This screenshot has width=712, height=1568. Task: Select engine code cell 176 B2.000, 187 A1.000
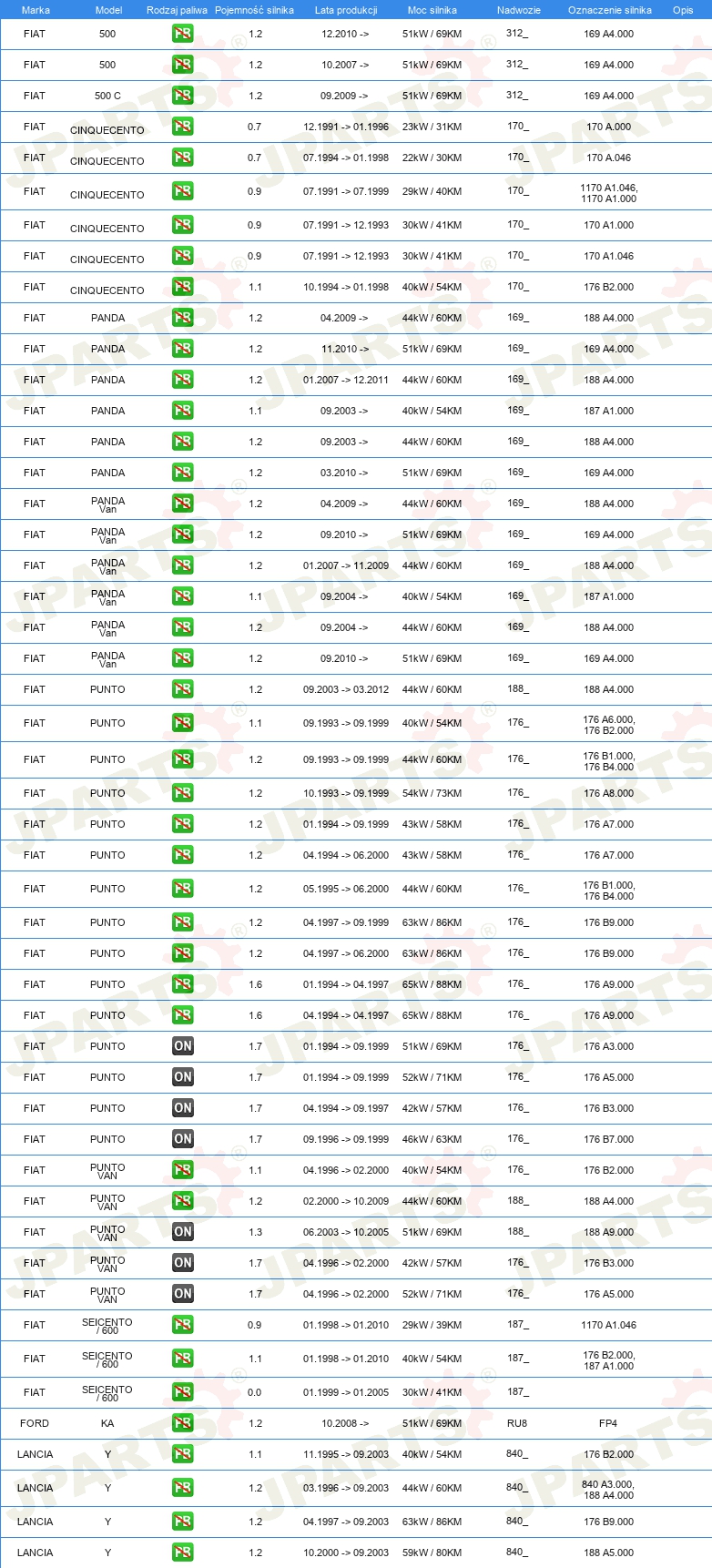(609, 1360)
